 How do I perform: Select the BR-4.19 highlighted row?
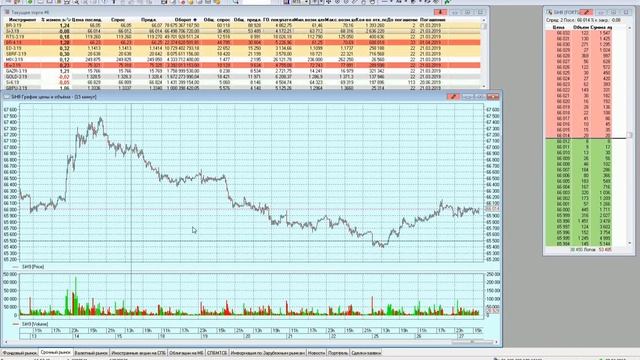click(x=241, y=42)
